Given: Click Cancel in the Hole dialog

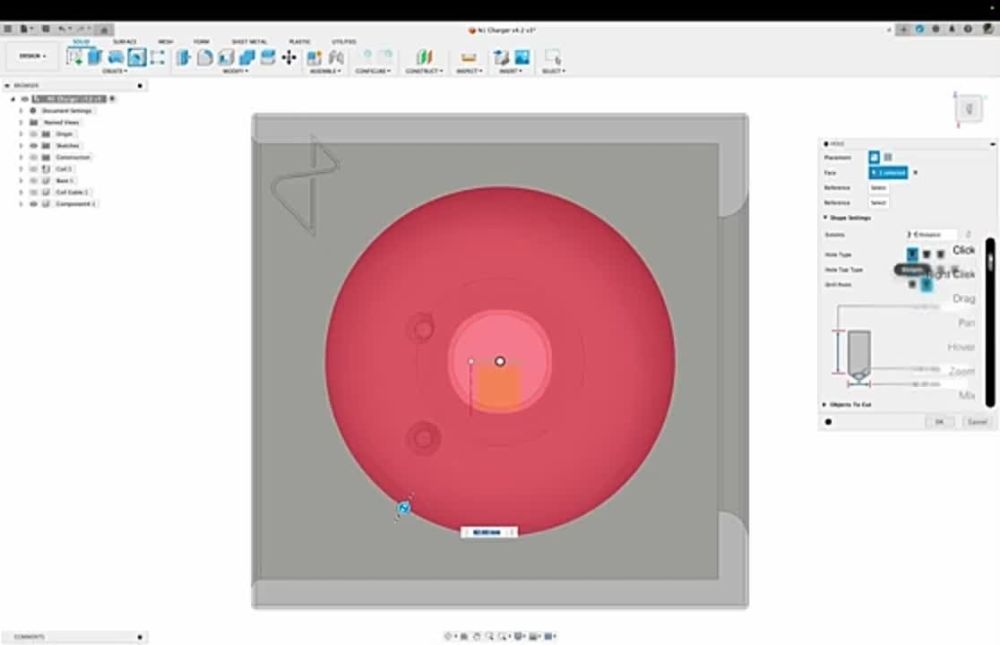Looking at the screenshot, I should coord(976,422).
